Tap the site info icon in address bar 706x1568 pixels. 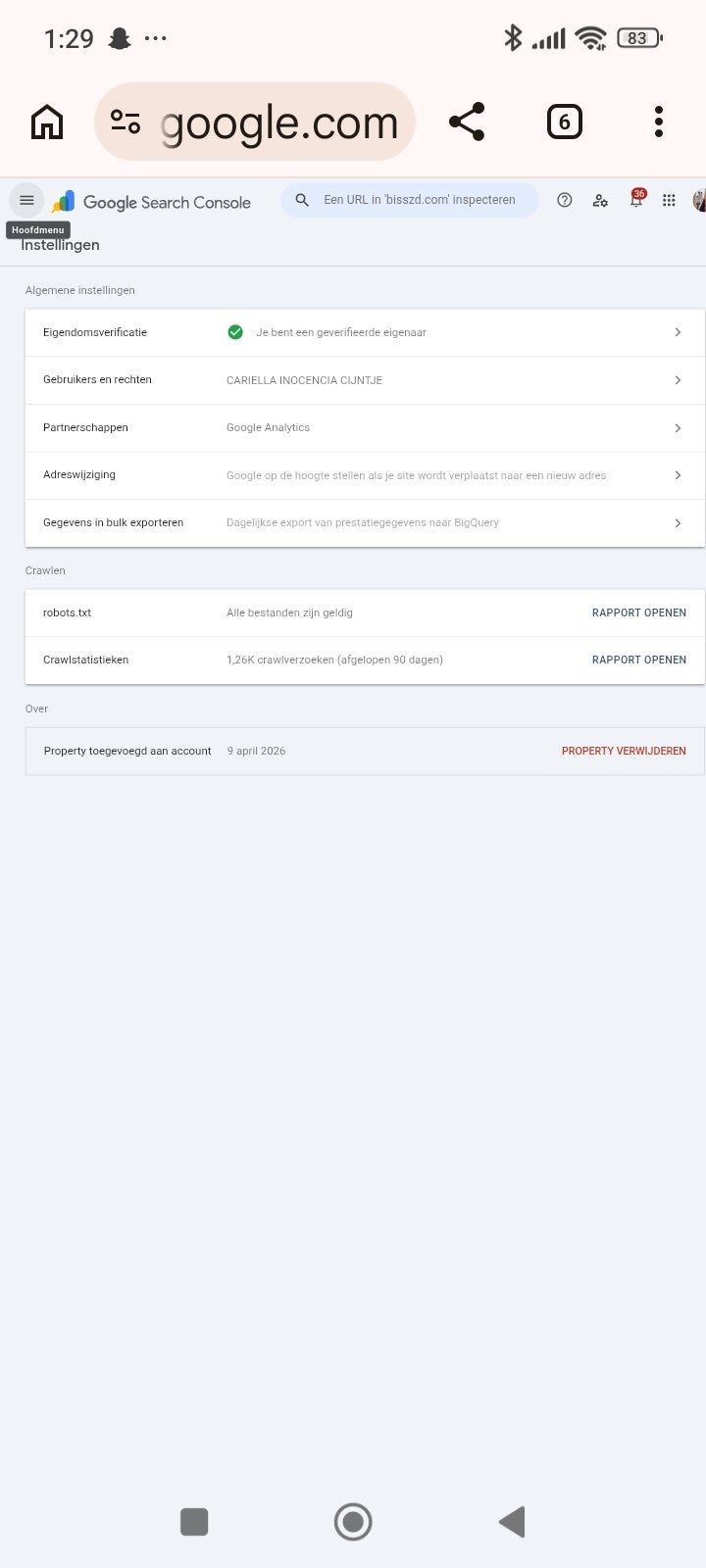click(126, 122)
